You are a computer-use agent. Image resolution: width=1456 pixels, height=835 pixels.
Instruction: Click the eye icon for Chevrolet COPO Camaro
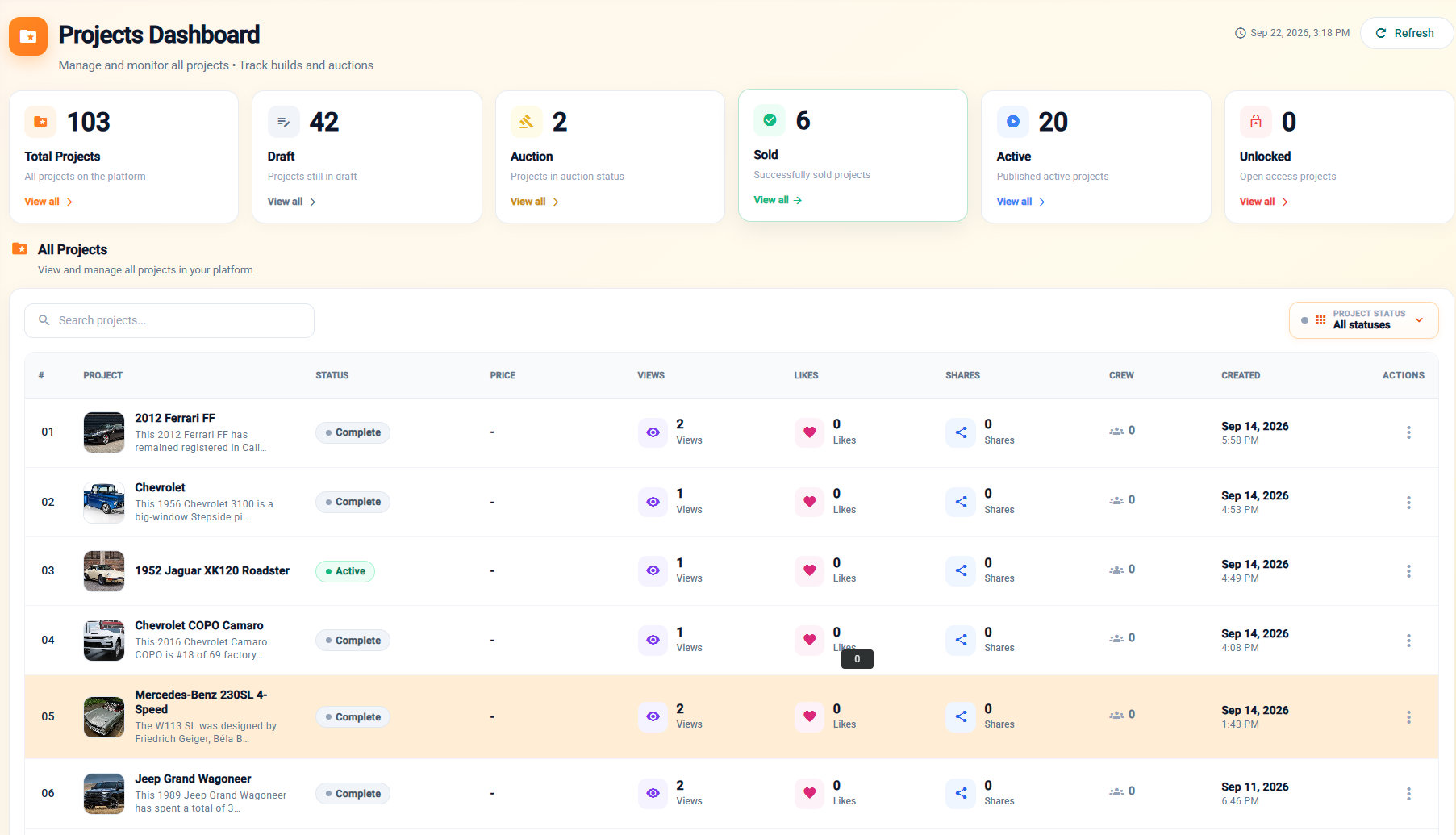click(x=653, y=640)
